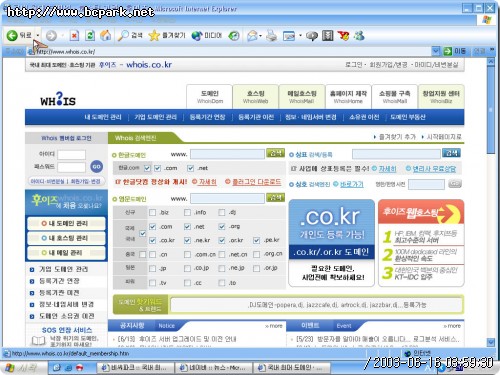This screenshot has height=375, width=500.
Task: Click the 패스워드 password field
Action: 71,167
